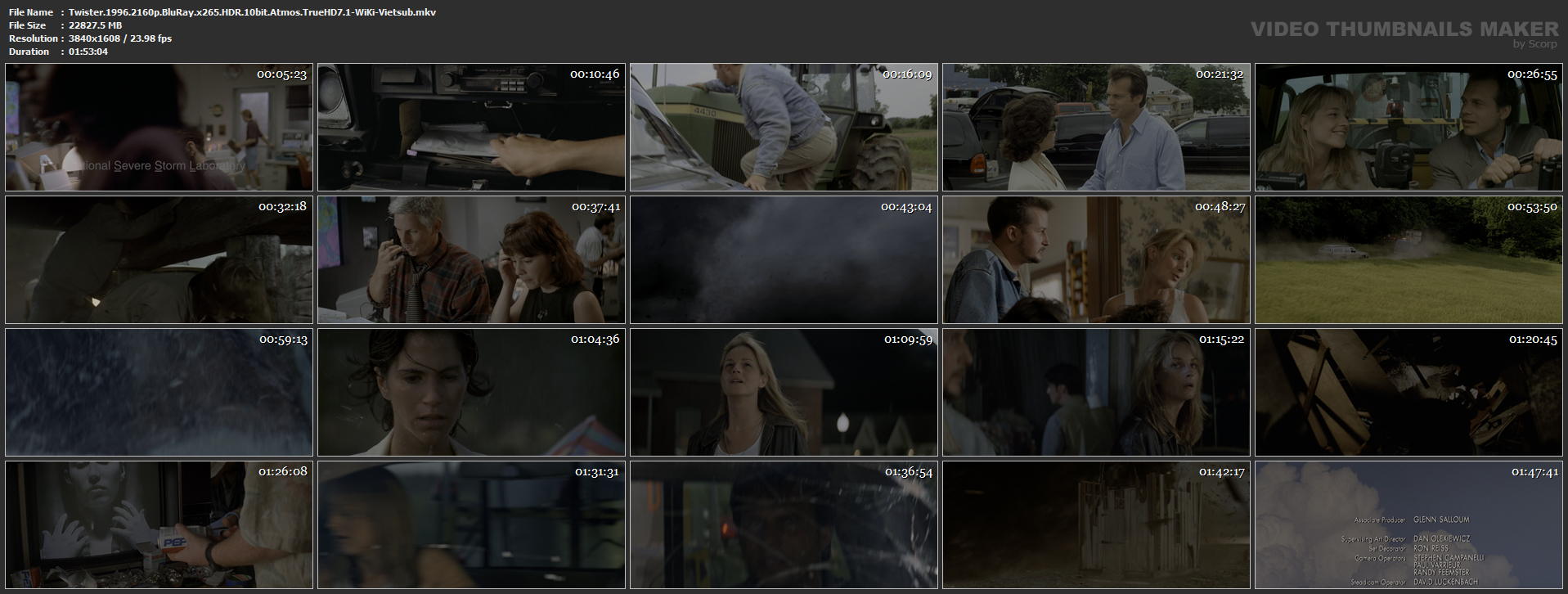Viewport: 1568px width, 594px height.
Task: Select the thumbnail at timestamp 01:15:22
Action: coord(1096,392)
